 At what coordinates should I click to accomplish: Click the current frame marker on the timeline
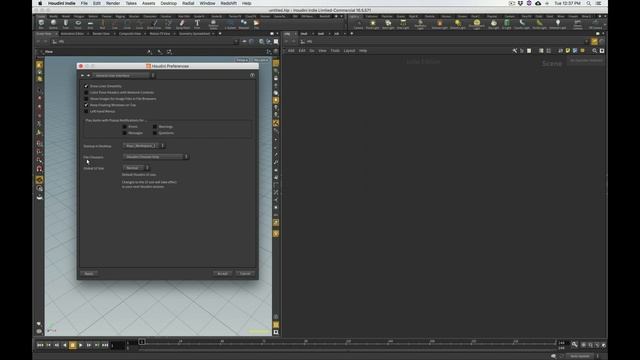tap(142, 342)
